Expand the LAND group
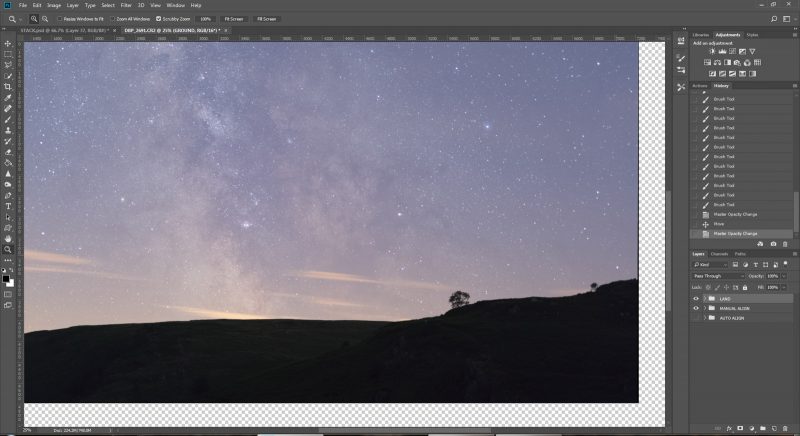800x436 pixels. (705, 299)
